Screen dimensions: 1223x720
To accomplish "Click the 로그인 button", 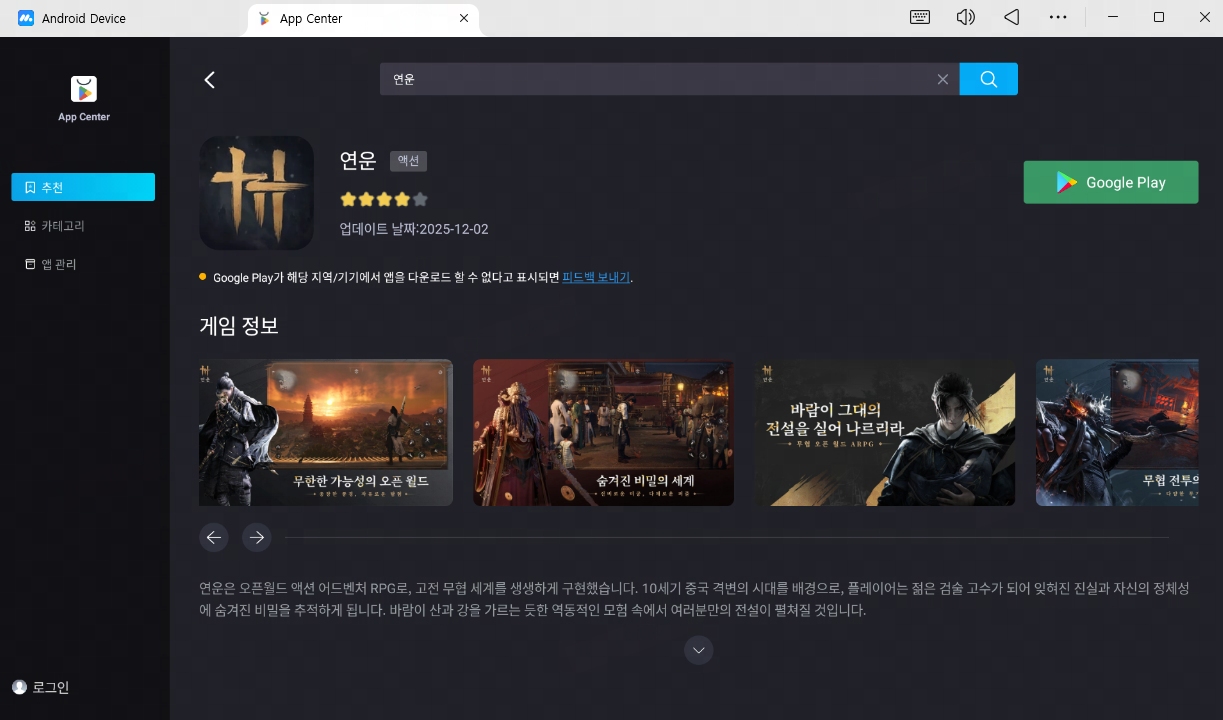I will [41, 687].
